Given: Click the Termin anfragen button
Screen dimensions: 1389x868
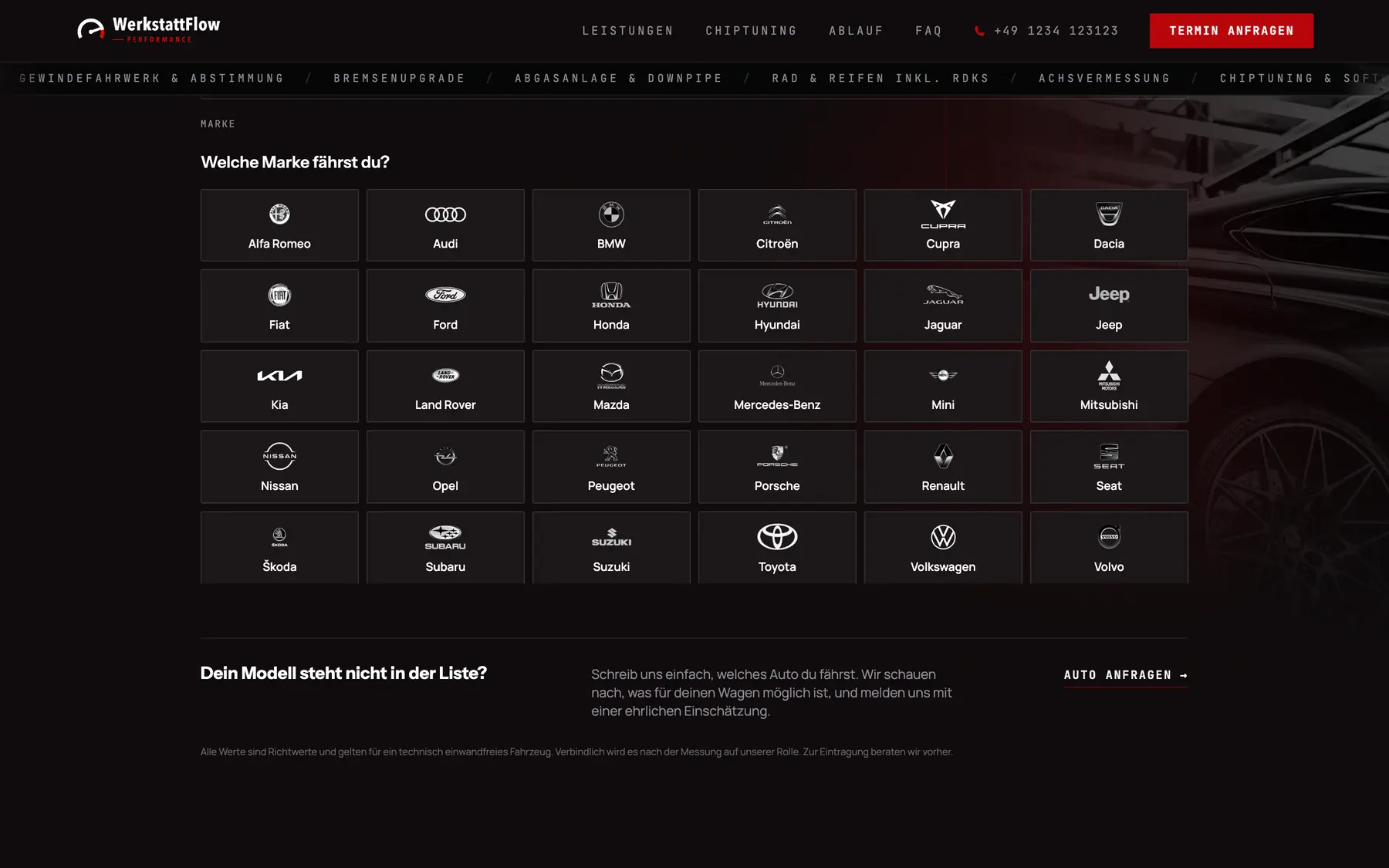Looking at the screenshot, I should pyautogui.click(x=1231, y=31).
